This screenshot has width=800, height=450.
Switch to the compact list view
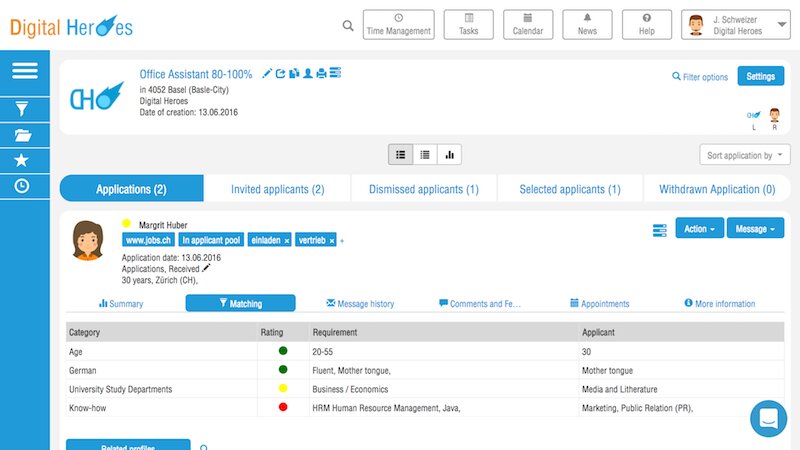point(425,155)
